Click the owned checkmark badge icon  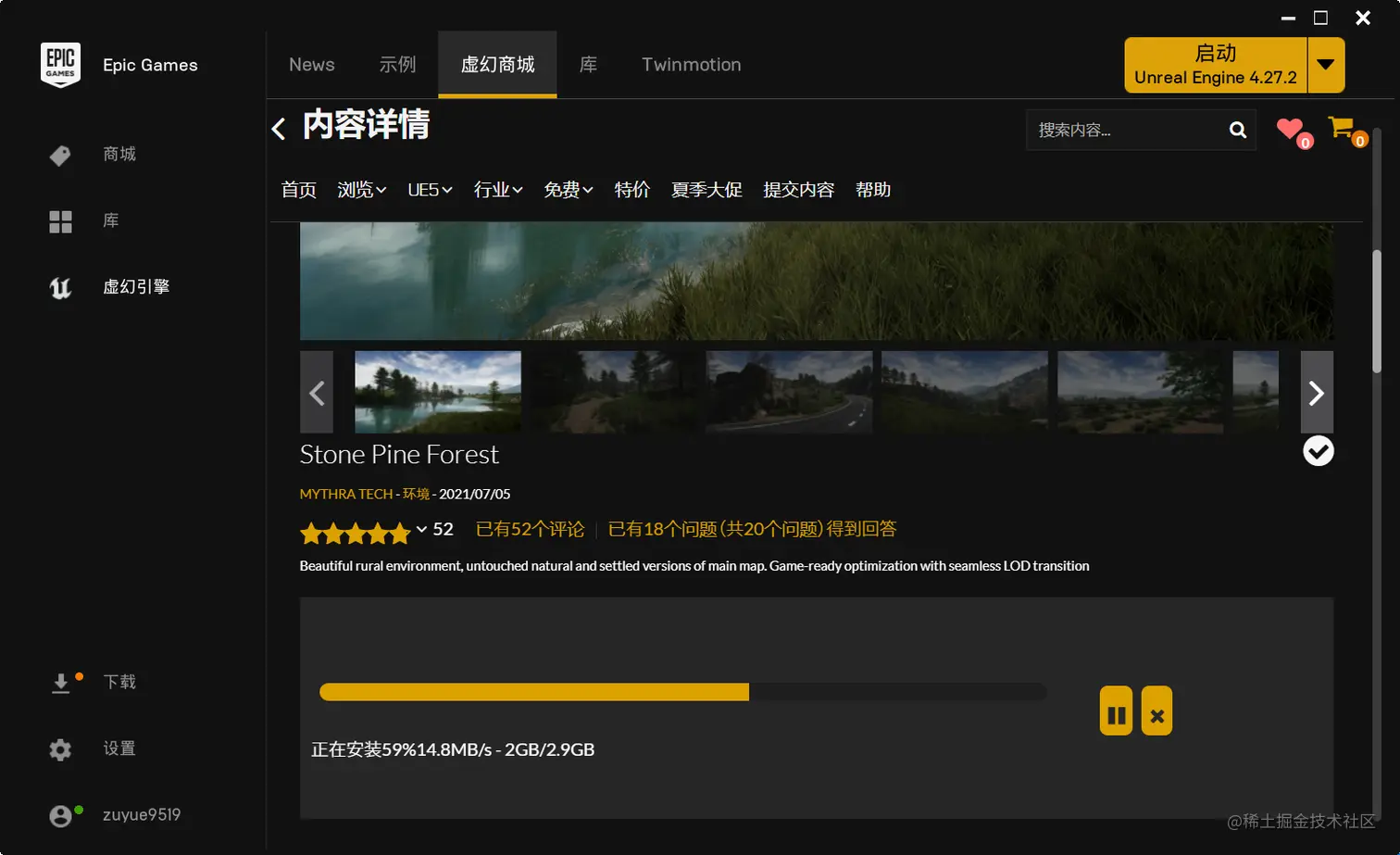tap(1319, 451)
